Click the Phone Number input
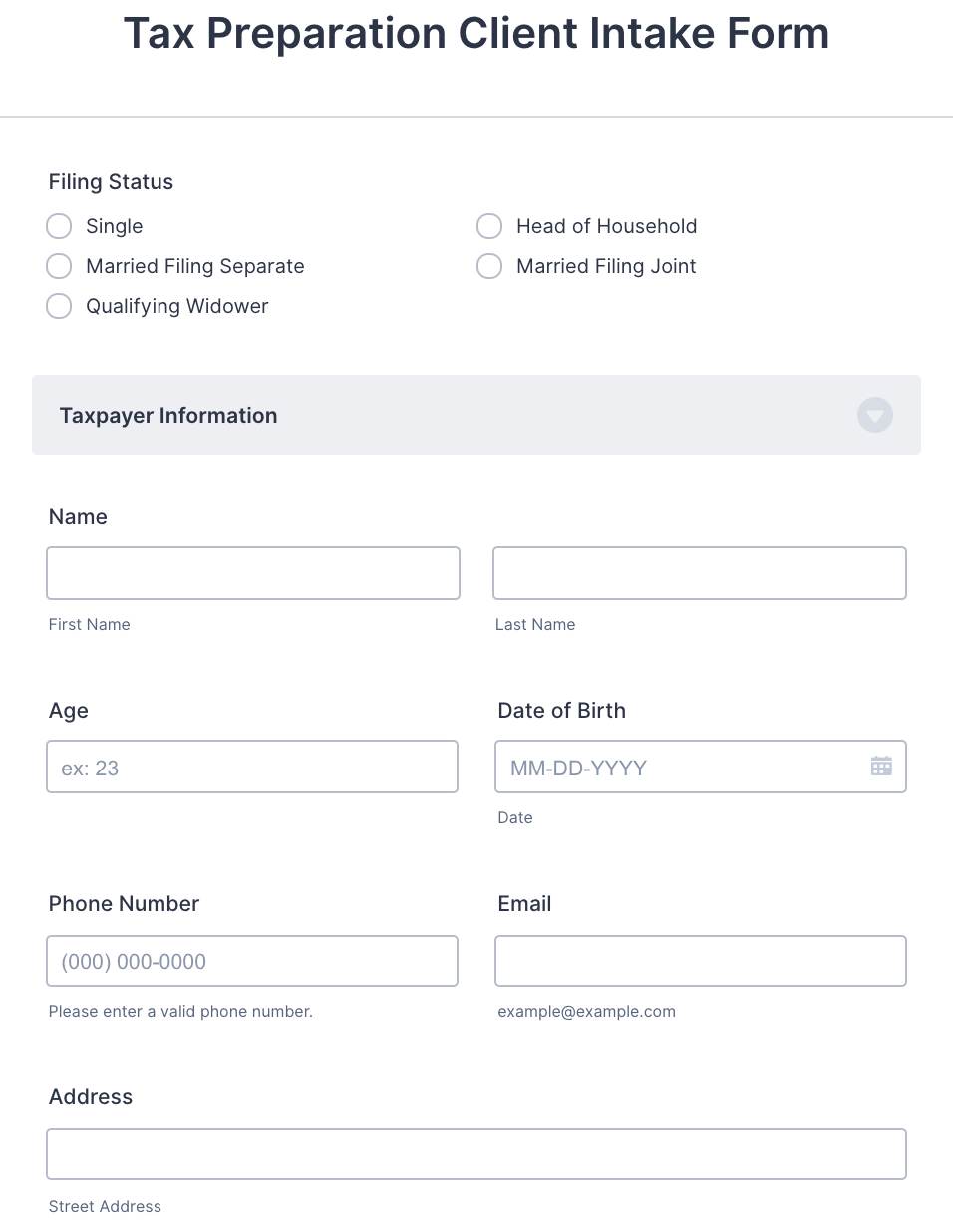 pos(251,960)
